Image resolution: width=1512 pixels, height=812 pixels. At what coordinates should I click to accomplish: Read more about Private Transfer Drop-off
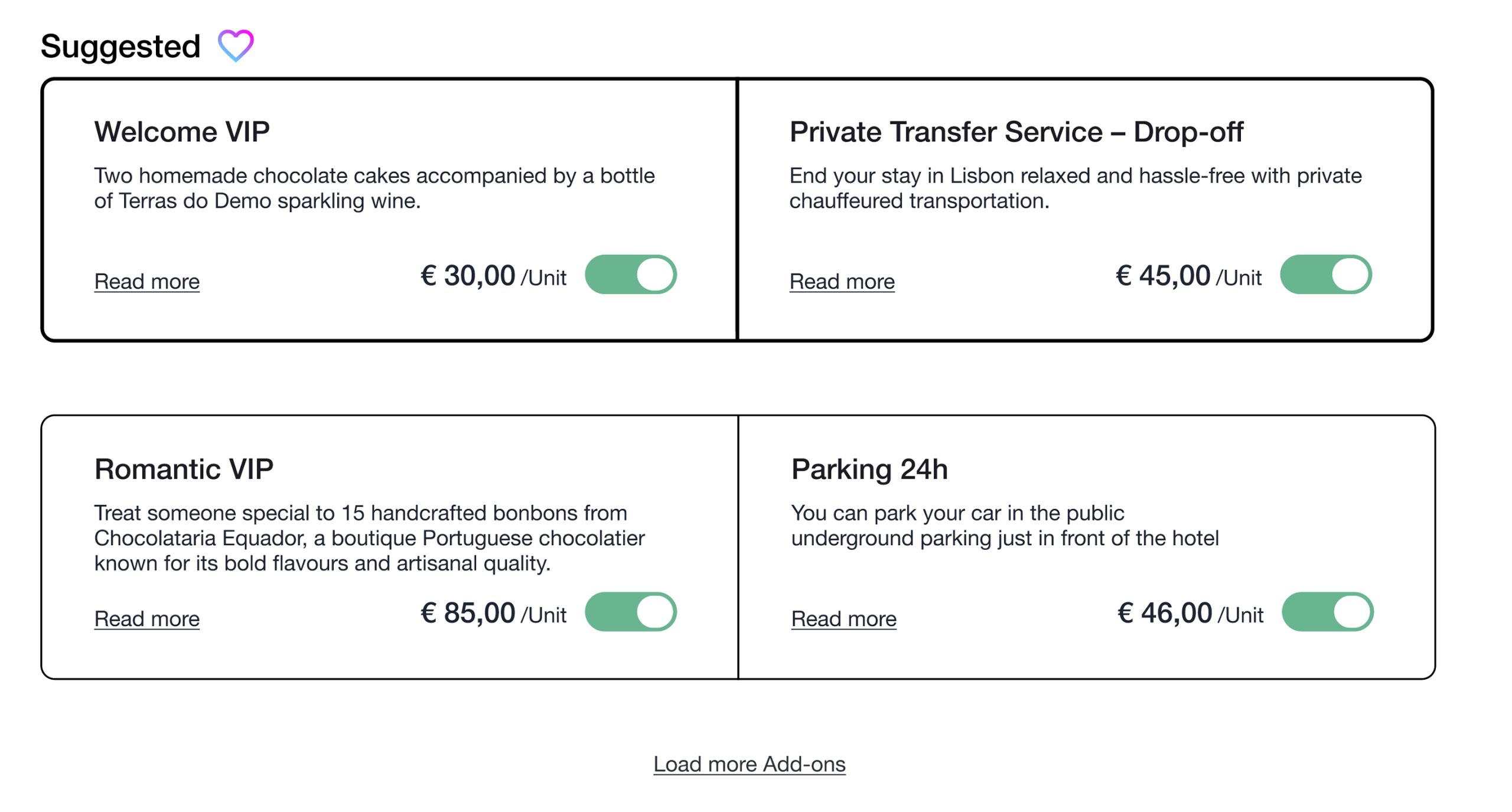tap(841, 281)
